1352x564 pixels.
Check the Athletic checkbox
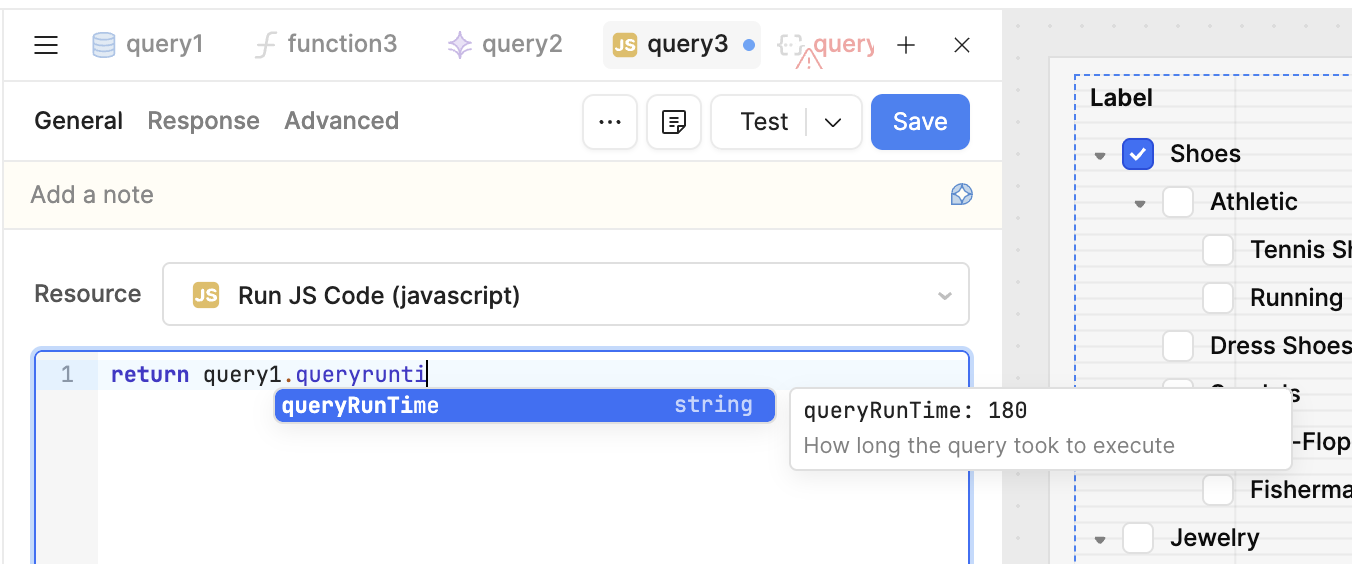coord(1178,202)
